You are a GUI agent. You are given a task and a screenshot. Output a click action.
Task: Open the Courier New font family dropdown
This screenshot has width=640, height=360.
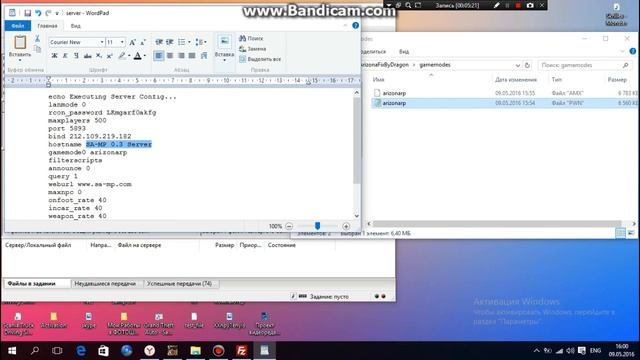(102, 42)
